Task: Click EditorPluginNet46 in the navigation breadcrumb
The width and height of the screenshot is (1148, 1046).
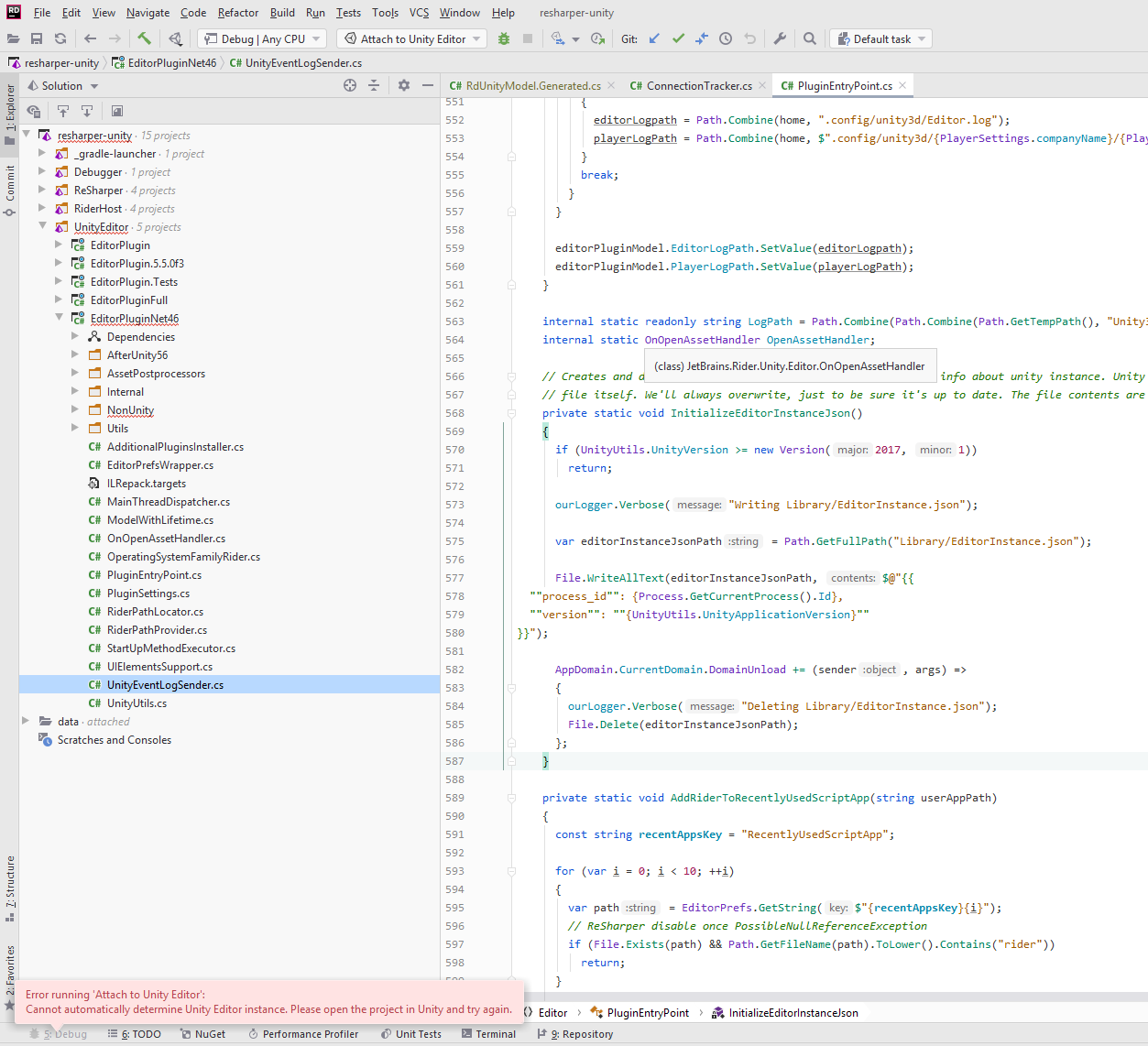Action: click(171, 63)
